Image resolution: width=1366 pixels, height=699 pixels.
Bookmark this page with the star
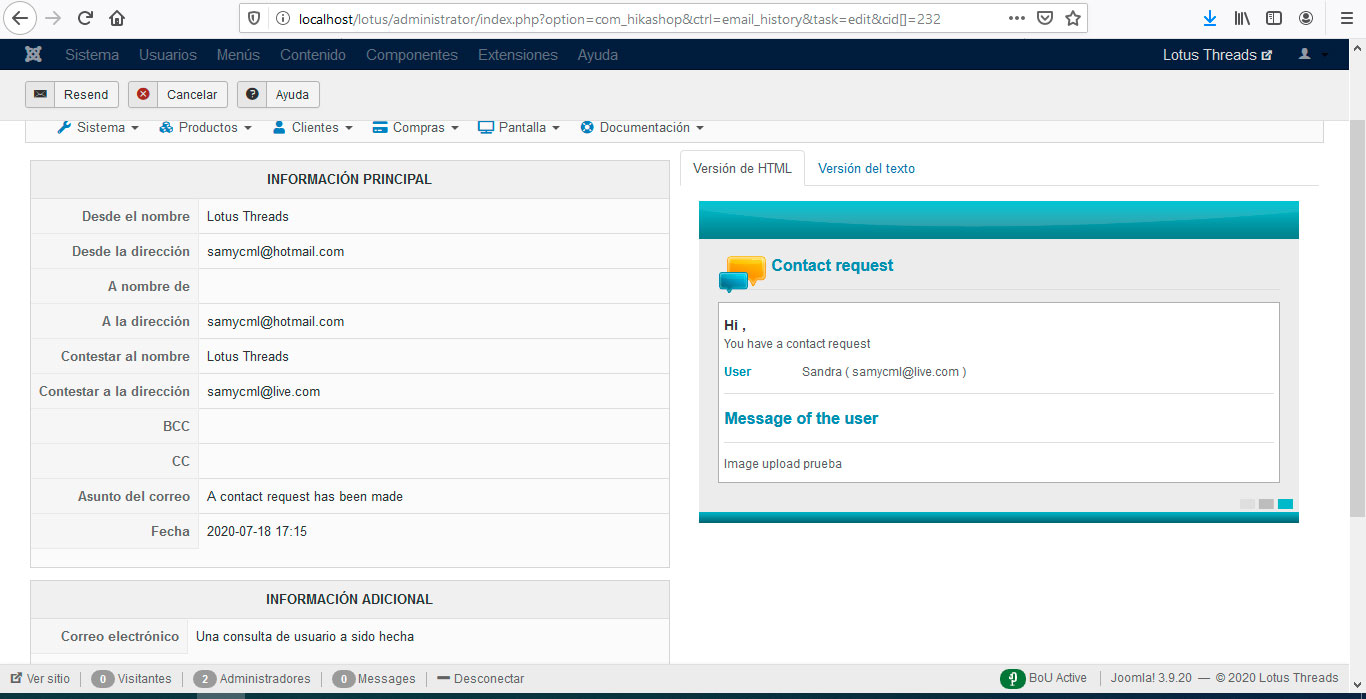pos(1073,18)
